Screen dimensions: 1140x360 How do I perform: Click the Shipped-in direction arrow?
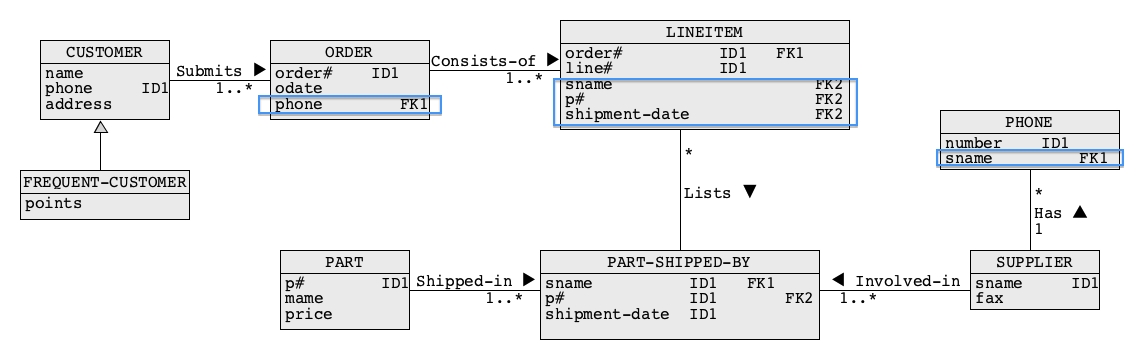[x=529, y=280]
